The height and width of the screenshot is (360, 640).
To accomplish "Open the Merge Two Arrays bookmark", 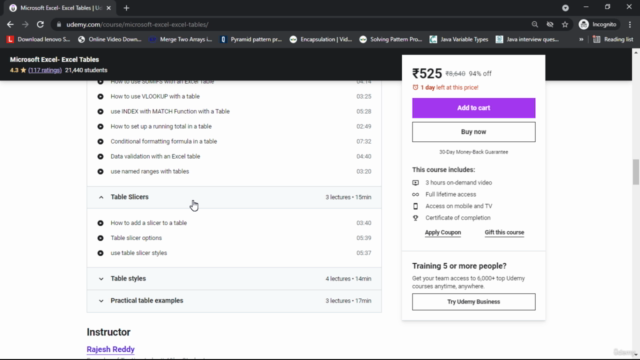I will (181, 40).
